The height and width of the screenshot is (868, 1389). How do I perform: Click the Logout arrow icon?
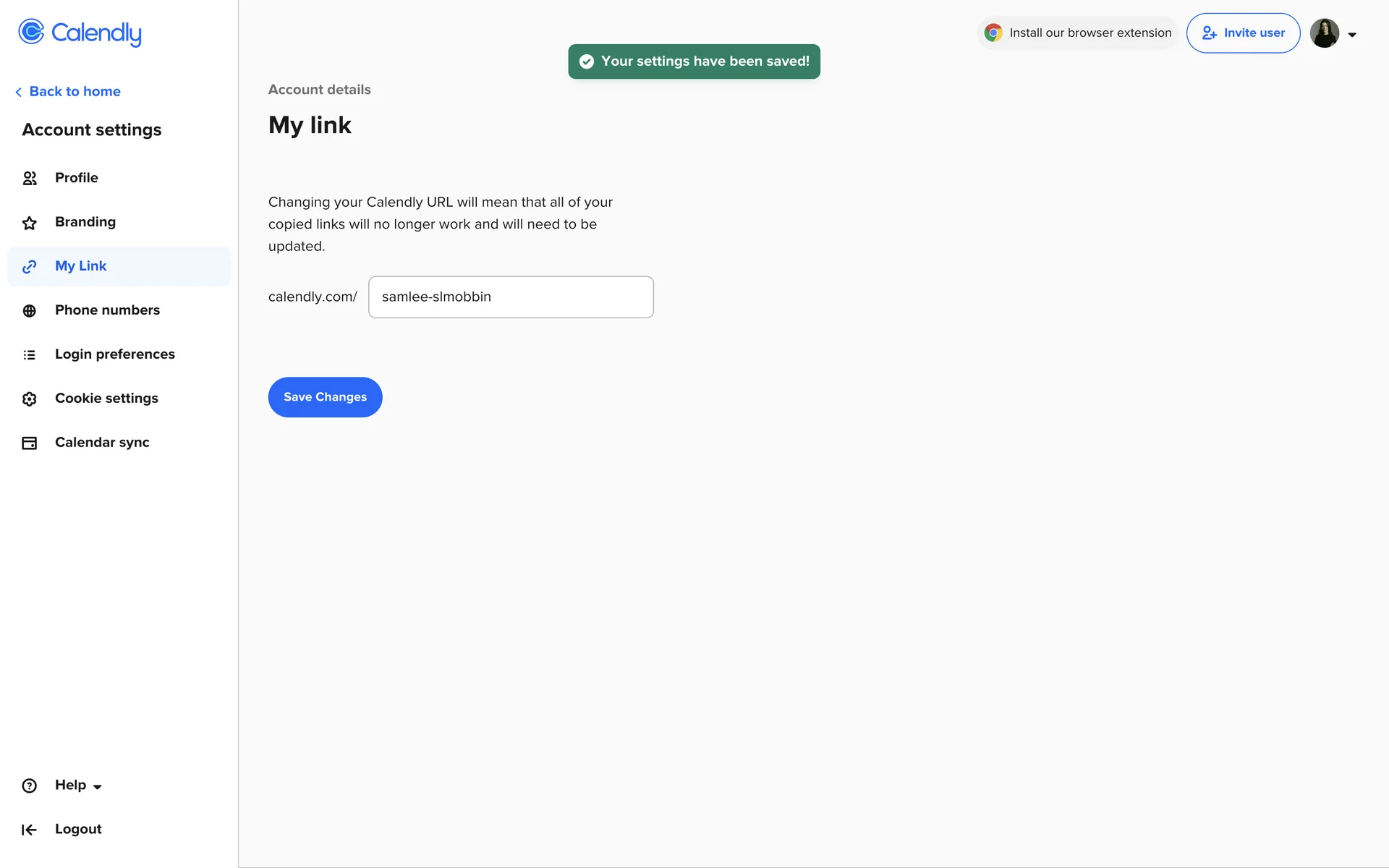pyautogui.click(x=30, y=830)
